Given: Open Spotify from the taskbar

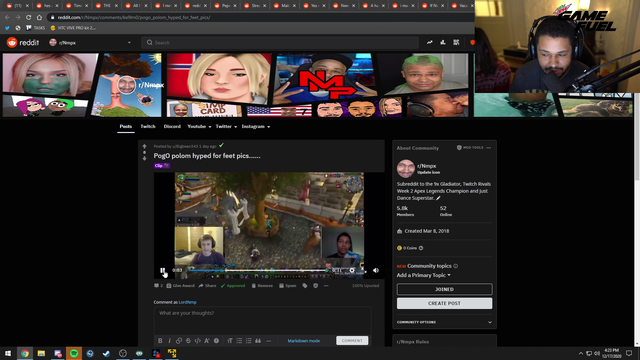Looking at the screenshot, I should pos(74,353).
